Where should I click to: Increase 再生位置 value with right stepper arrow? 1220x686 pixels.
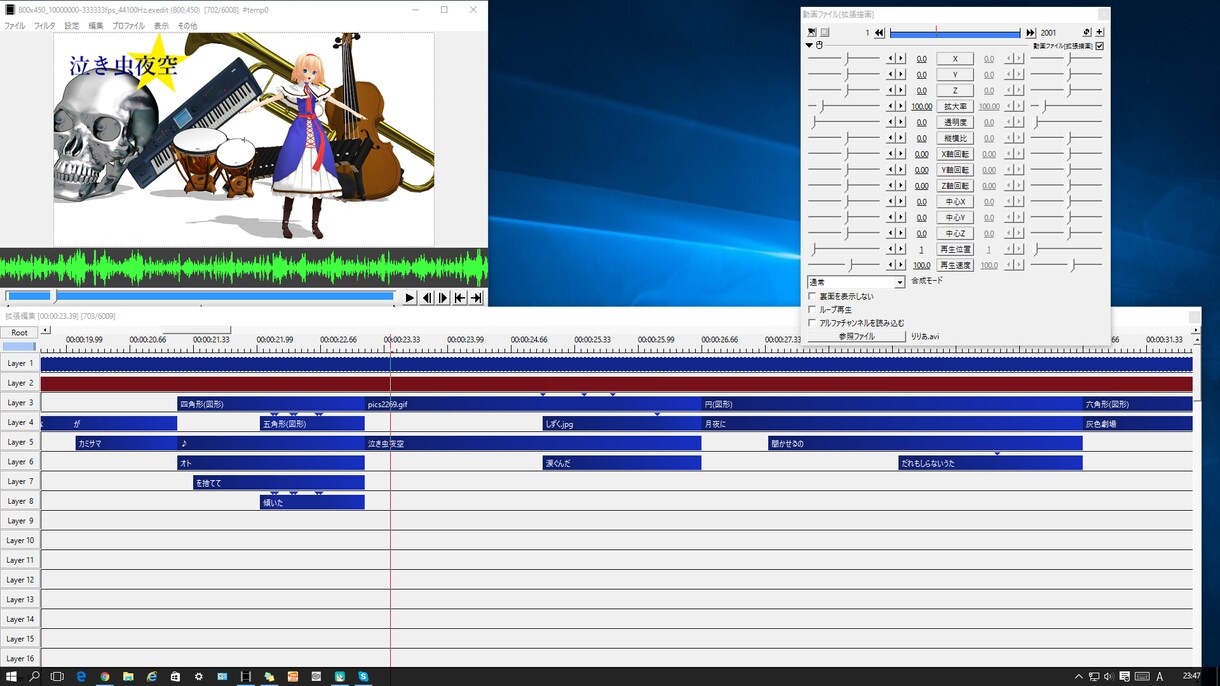pos(901,249)
